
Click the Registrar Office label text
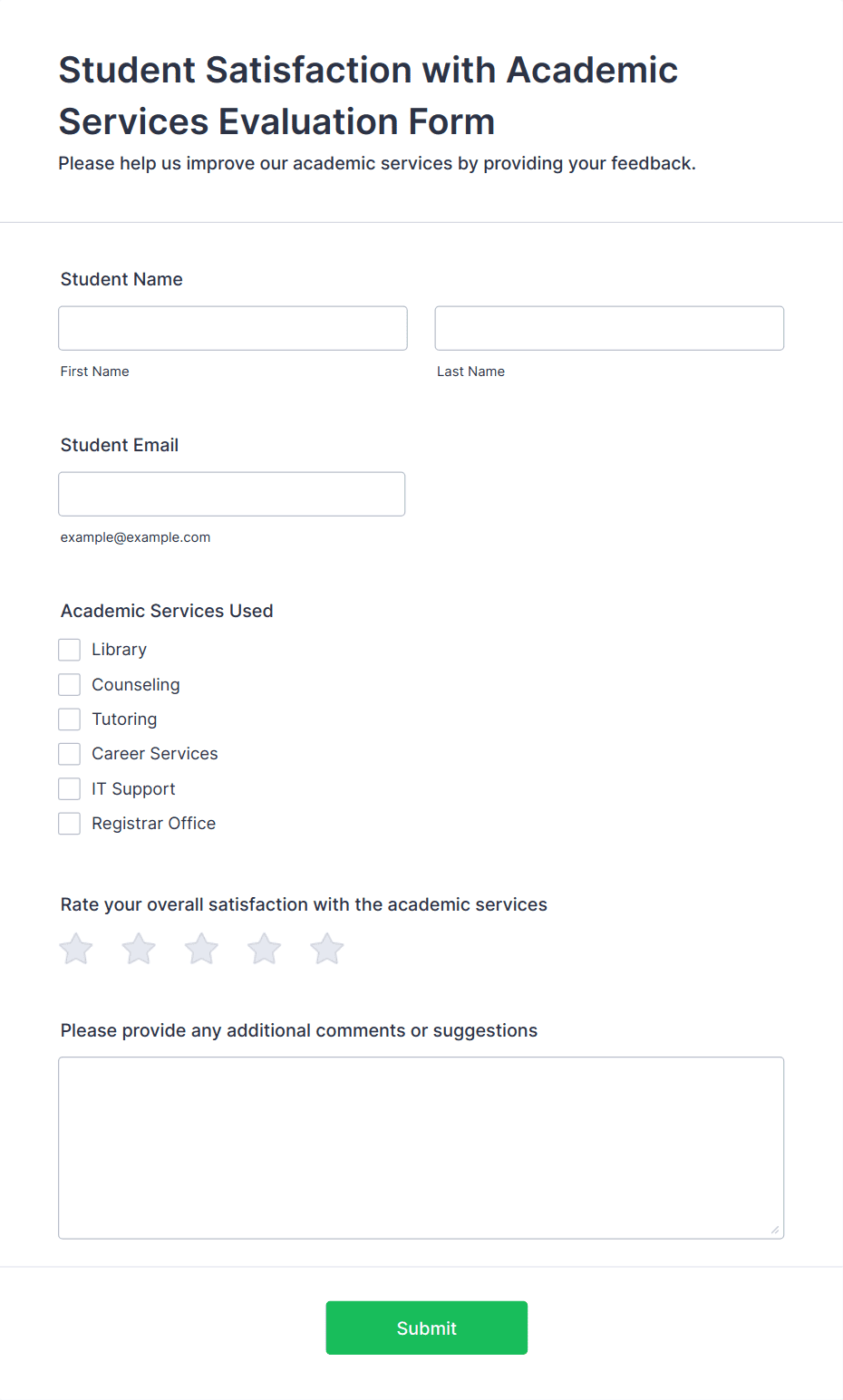pyautogui.click(x=154, y=824)
